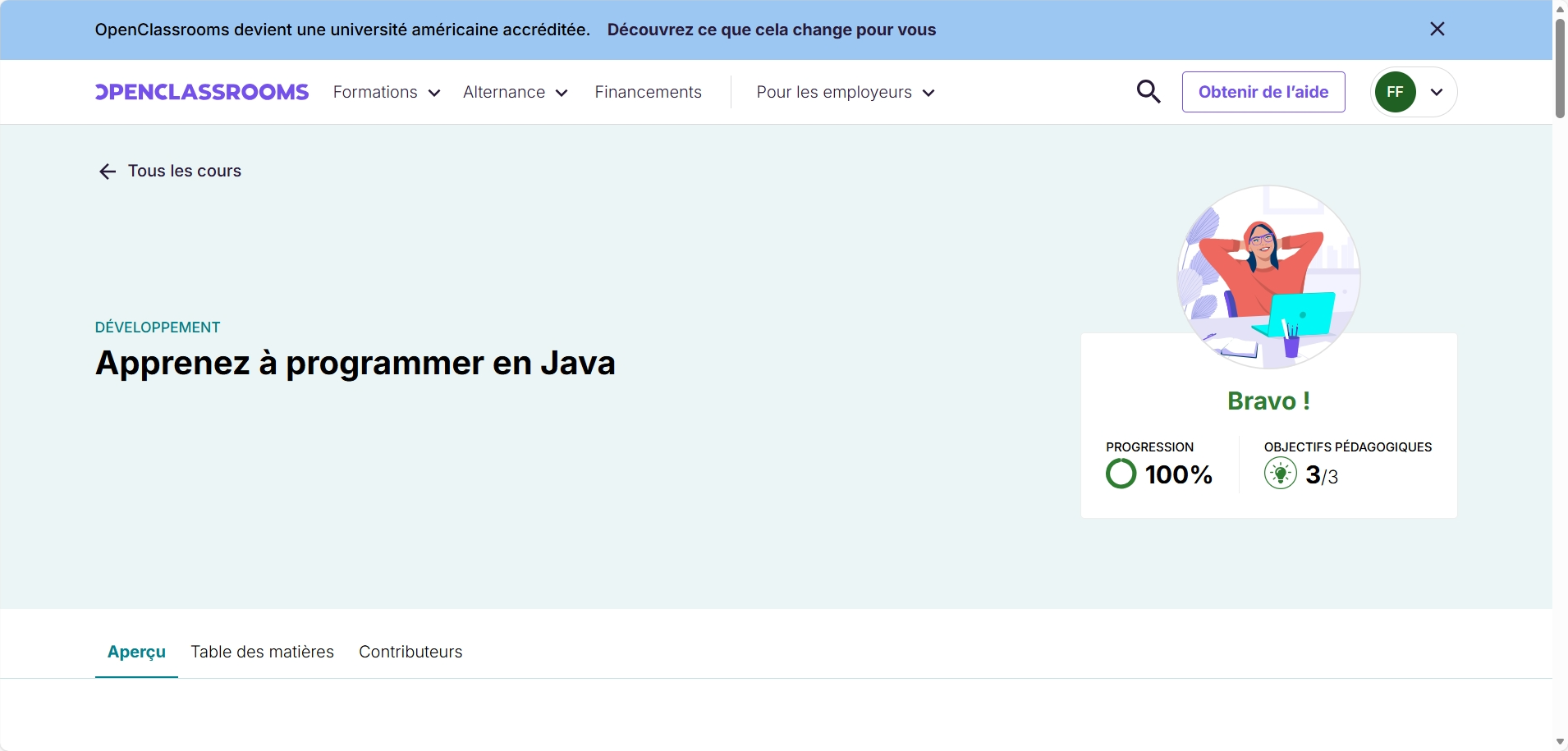Expand the account menu chevron
The width and height of the screenshot is (1568, 751).
(x=1437, y=92)
